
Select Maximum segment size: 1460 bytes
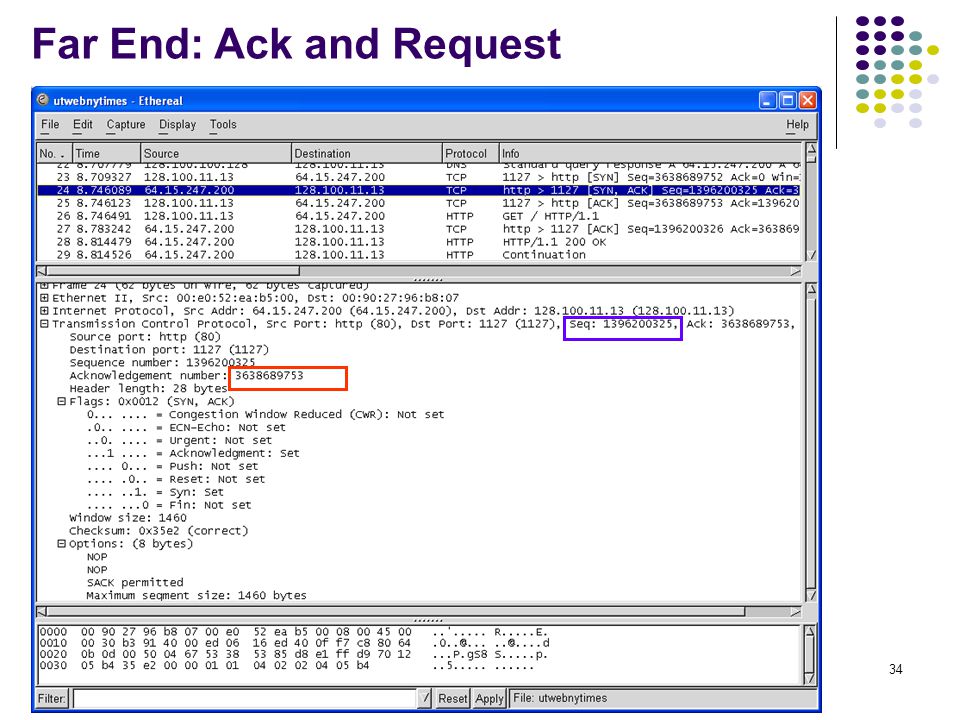pos(197,595)
